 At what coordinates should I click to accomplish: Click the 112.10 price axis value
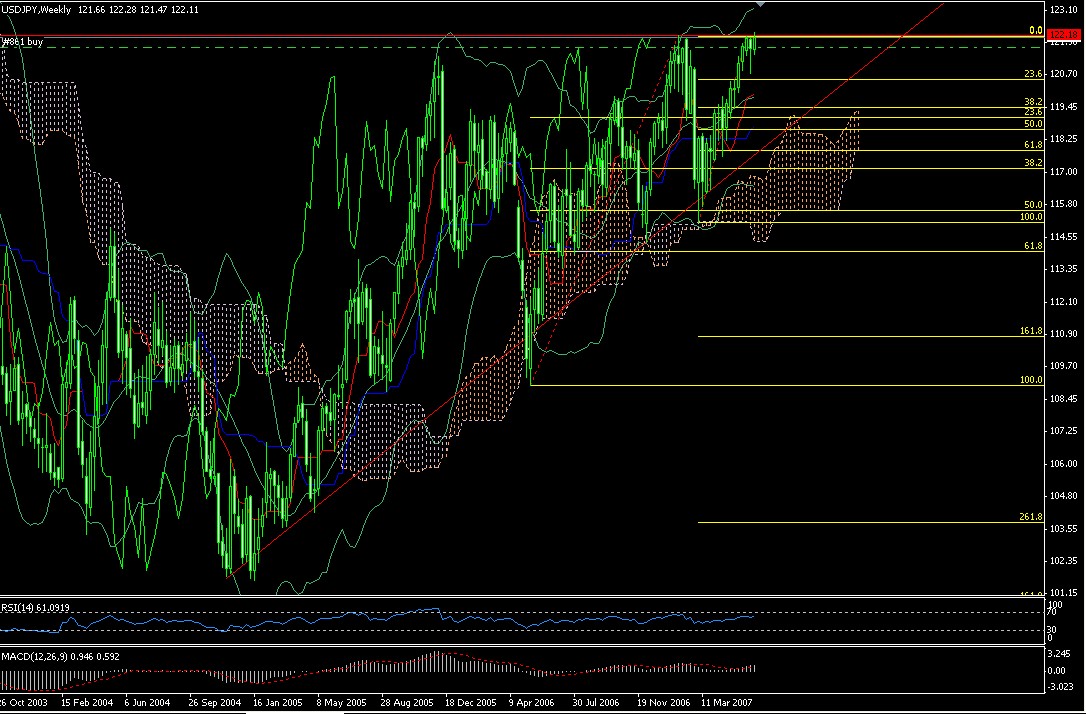1063,302
